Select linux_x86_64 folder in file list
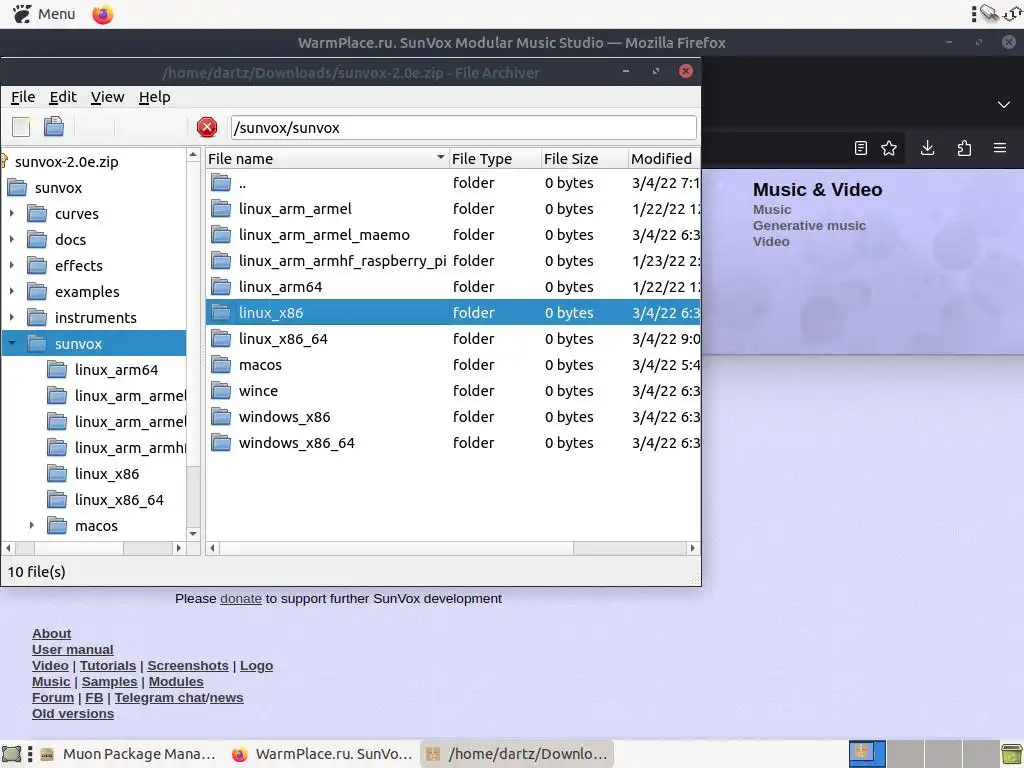 pyautogui.click(x=453, y=338)
